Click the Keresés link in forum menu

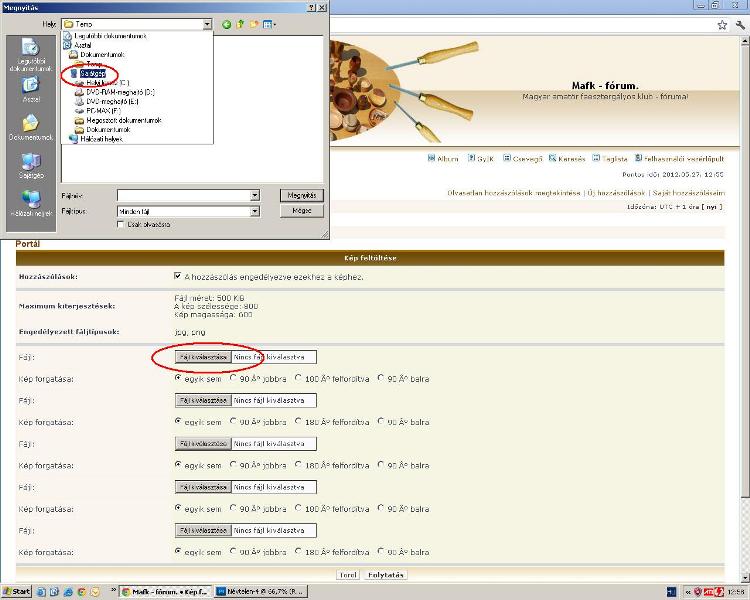566,158
